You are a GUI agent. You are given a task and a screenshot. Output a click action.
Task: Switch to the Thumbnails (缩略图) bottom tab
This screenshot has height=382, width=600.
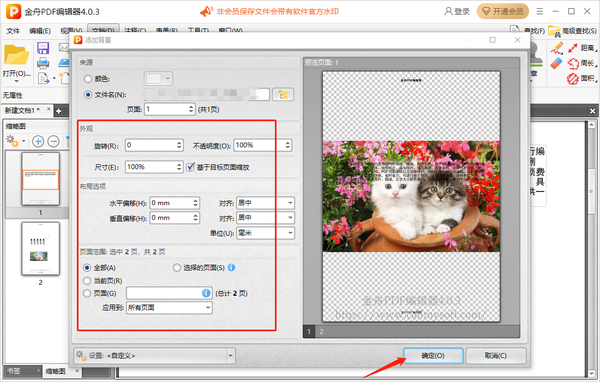[56, 371]
